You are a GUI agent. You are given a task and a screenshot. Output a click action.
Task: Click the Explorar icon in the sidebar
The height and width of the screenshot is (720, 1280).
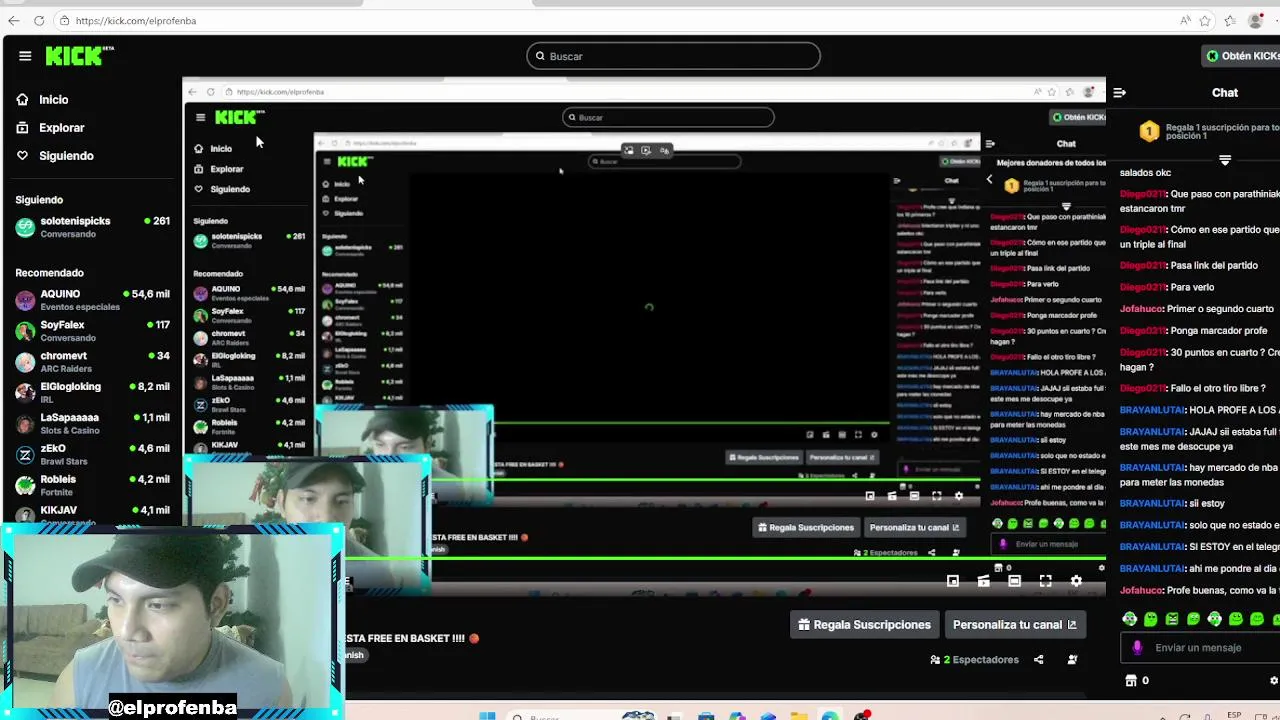(23, 128)
